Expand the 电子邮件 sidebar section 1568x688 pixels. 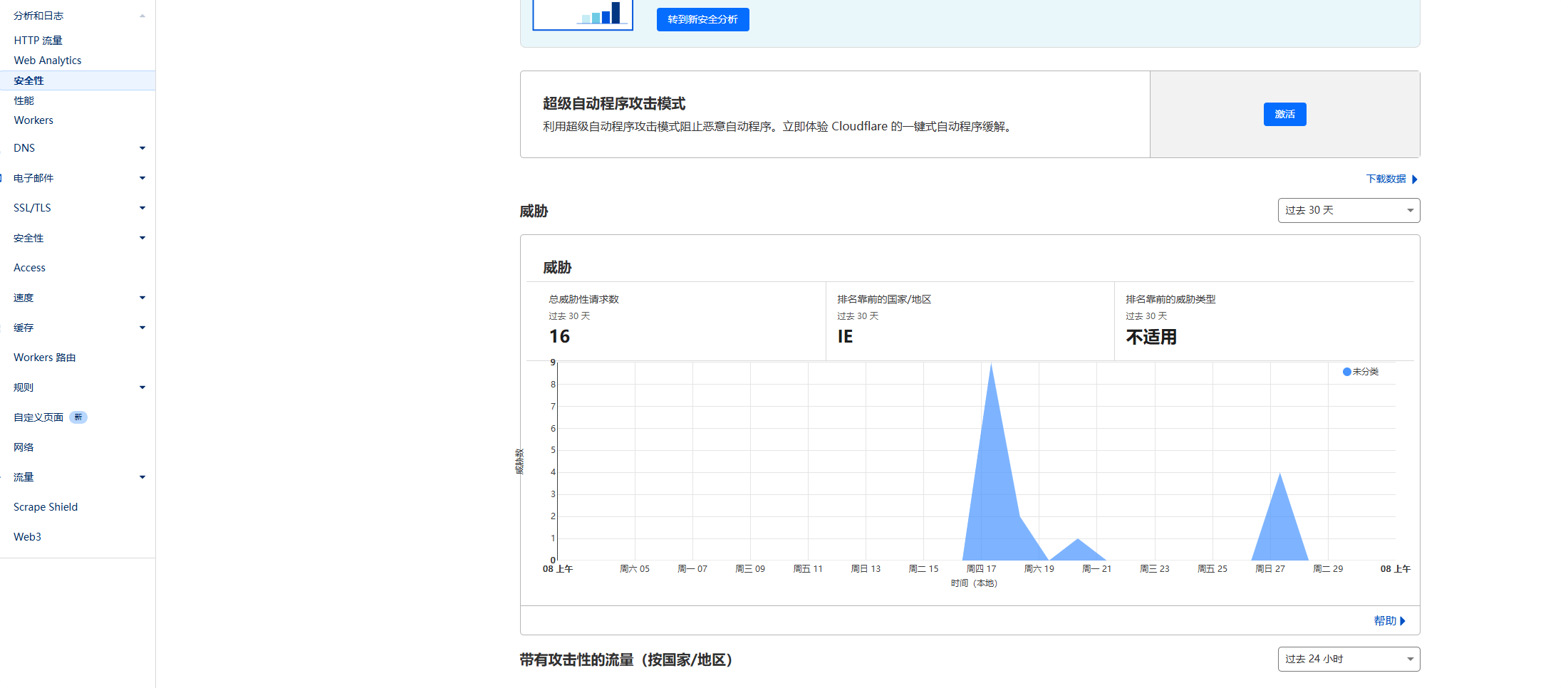(x=142, y=177)
